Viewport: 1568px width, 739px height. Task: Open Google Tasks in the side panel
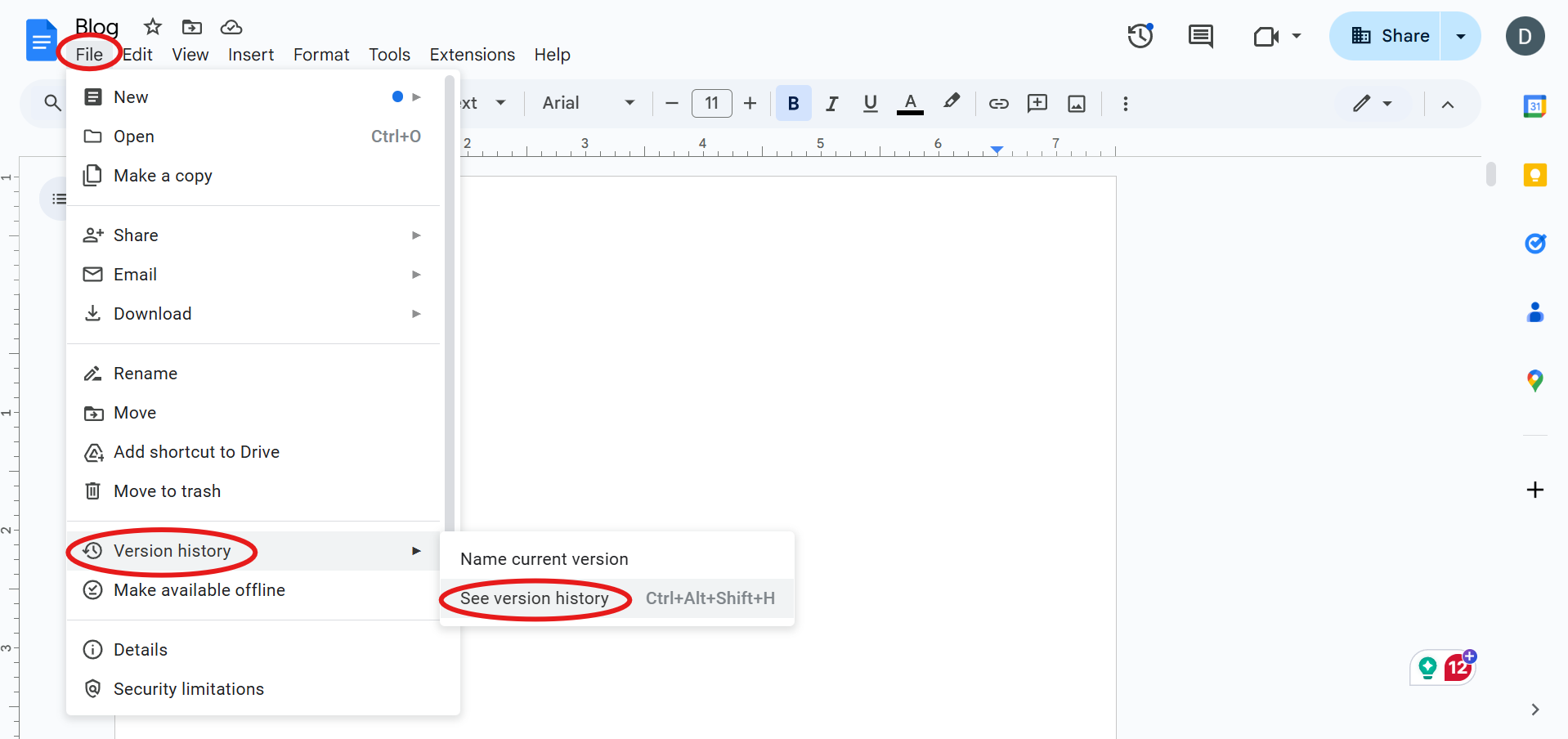(x=1535, y=243)
